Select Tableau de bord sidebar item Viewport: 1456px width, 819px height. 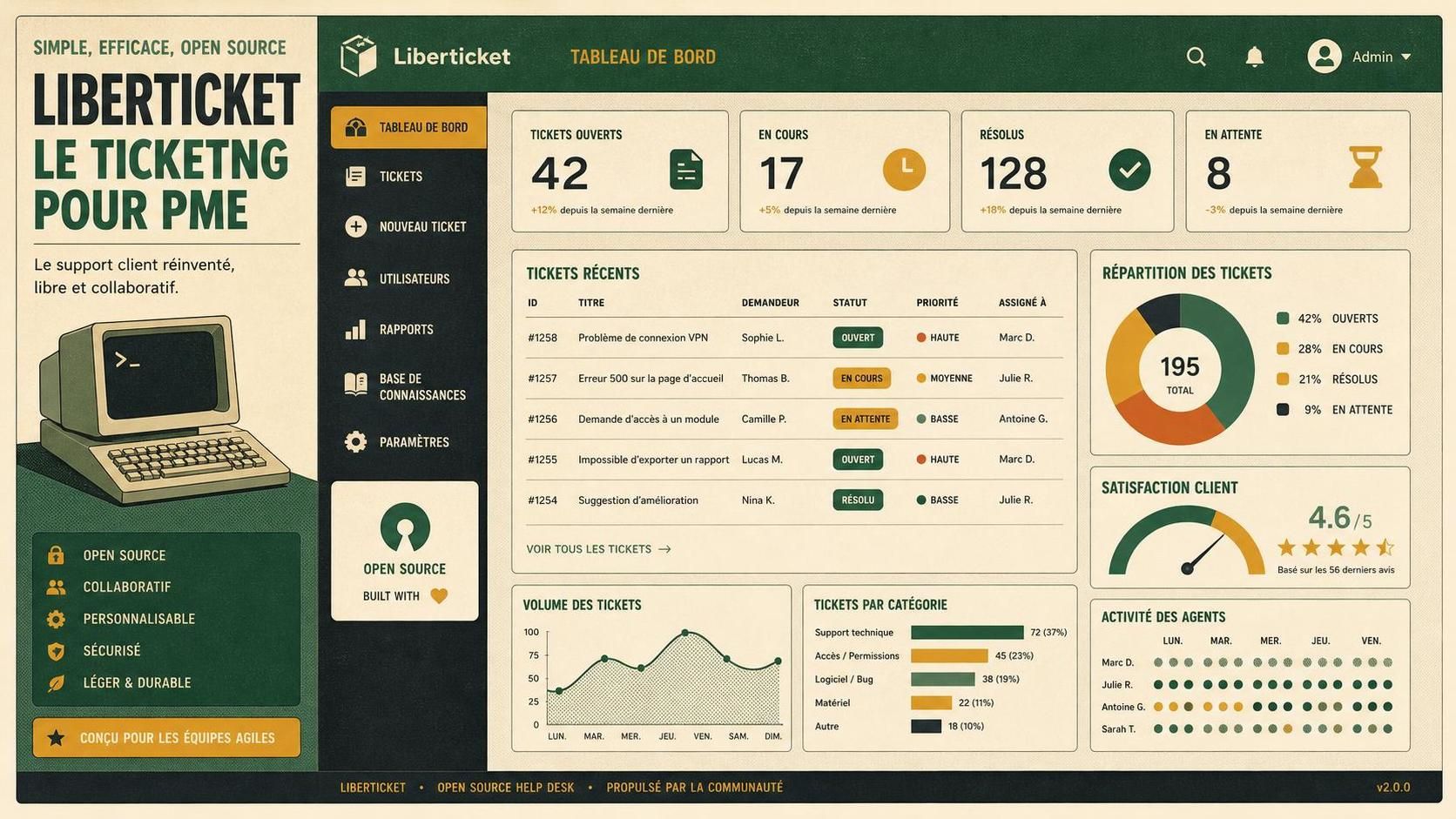click(408, 127)
